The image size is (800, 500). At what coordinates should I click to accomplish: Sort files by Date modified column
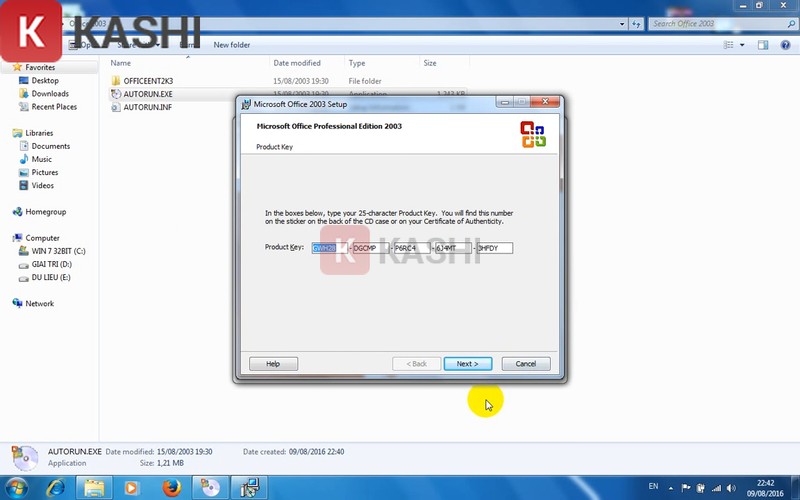297,63
